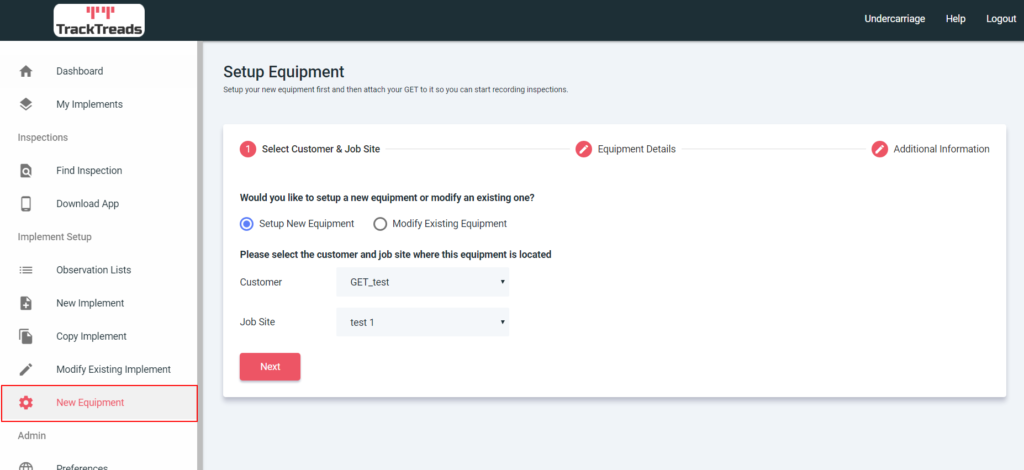Click the Inspections section label
The height and width of the screenshot is (470, 1024).
[x=42, y=138]
